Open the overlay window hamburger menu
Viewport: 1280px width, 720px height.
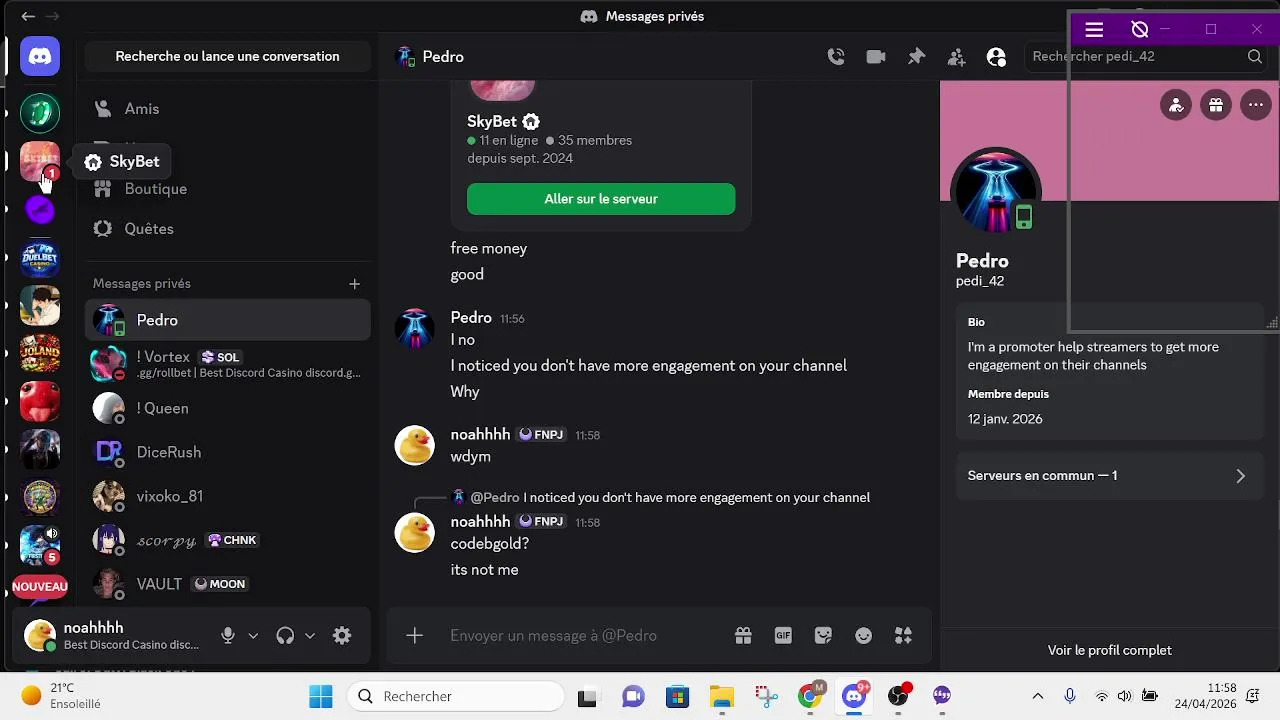click(1094, 29)
